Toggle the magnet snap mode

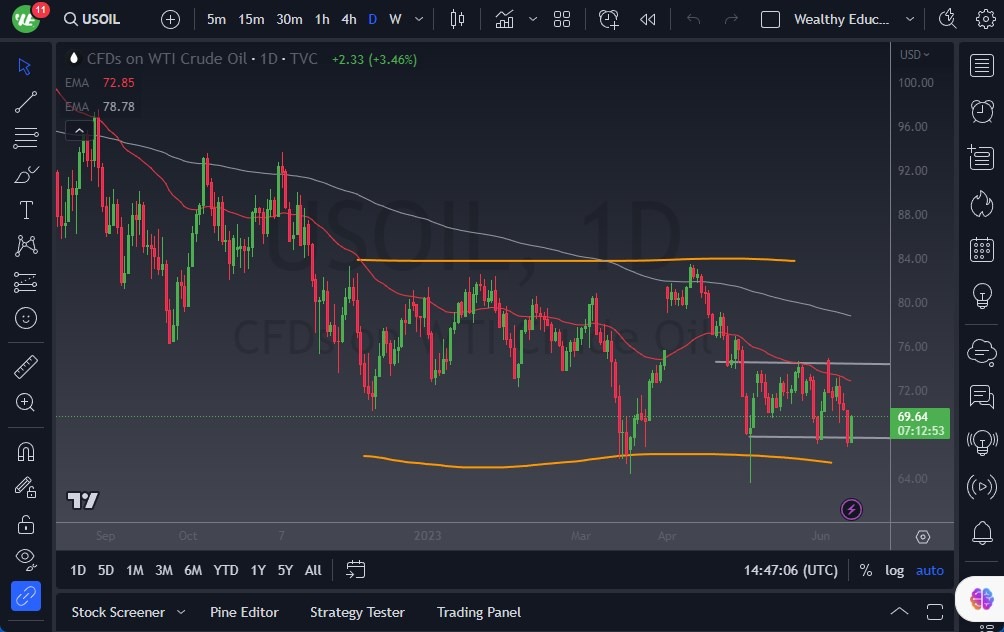click(26, 452)
